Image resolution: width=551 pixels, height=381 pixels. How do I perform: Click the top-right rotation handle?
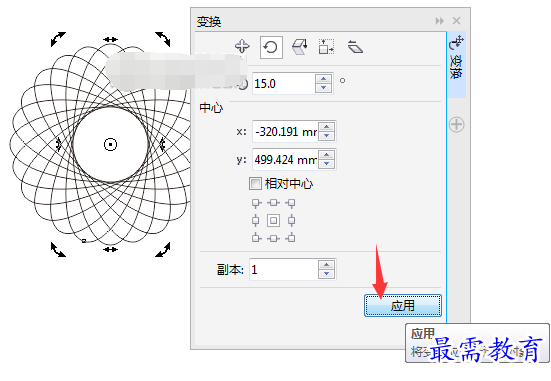[x=163, y=39]
